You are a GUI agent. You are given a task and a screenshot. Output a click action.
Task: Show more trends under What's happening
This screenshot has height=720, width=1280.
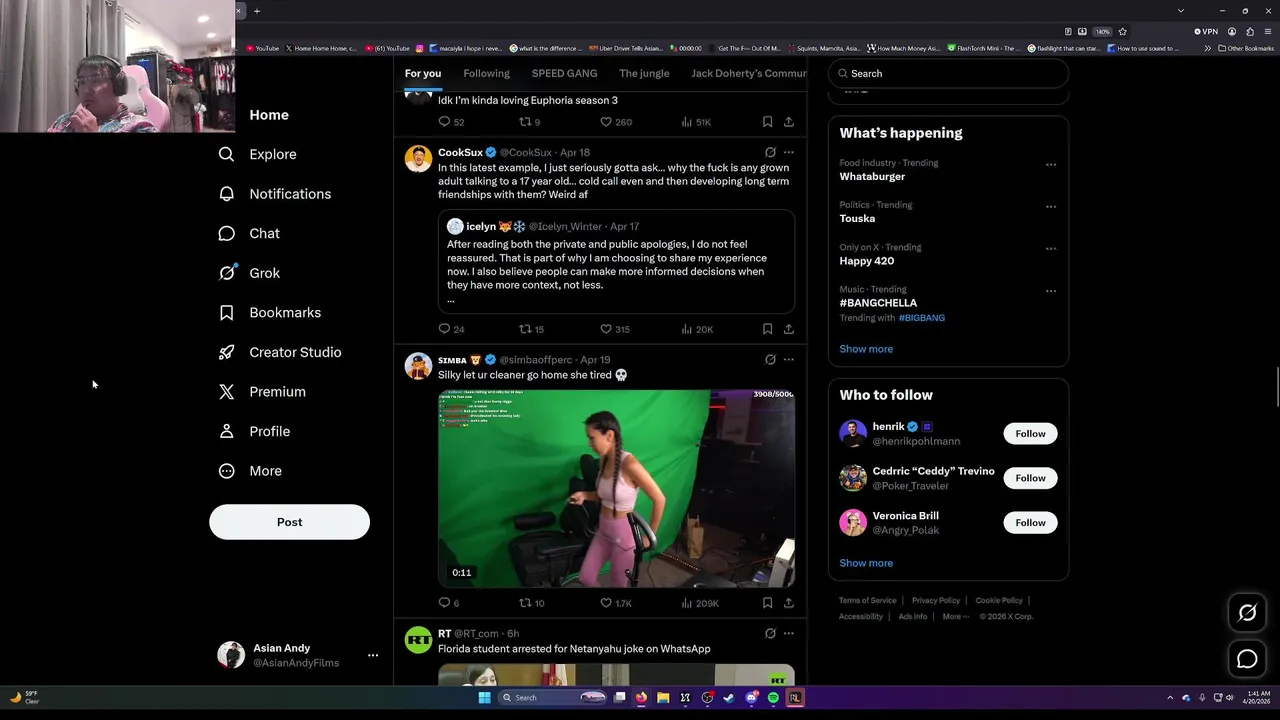866,349
